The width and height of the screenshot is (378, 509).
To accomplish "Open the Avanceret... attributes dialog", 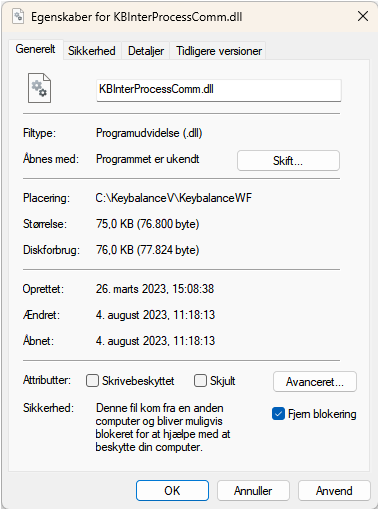I will 315,382.
